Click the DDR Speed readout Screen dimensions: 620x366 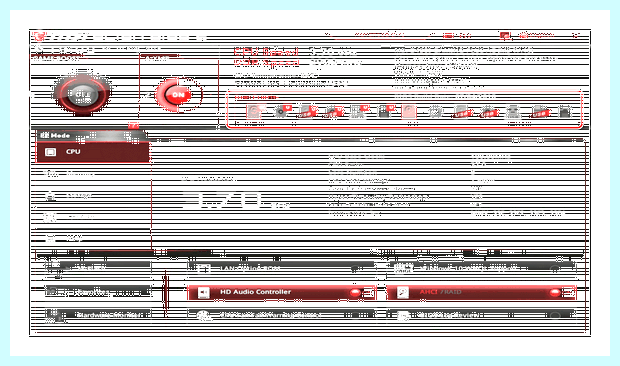pyautogui.click(x=297, y=62)
